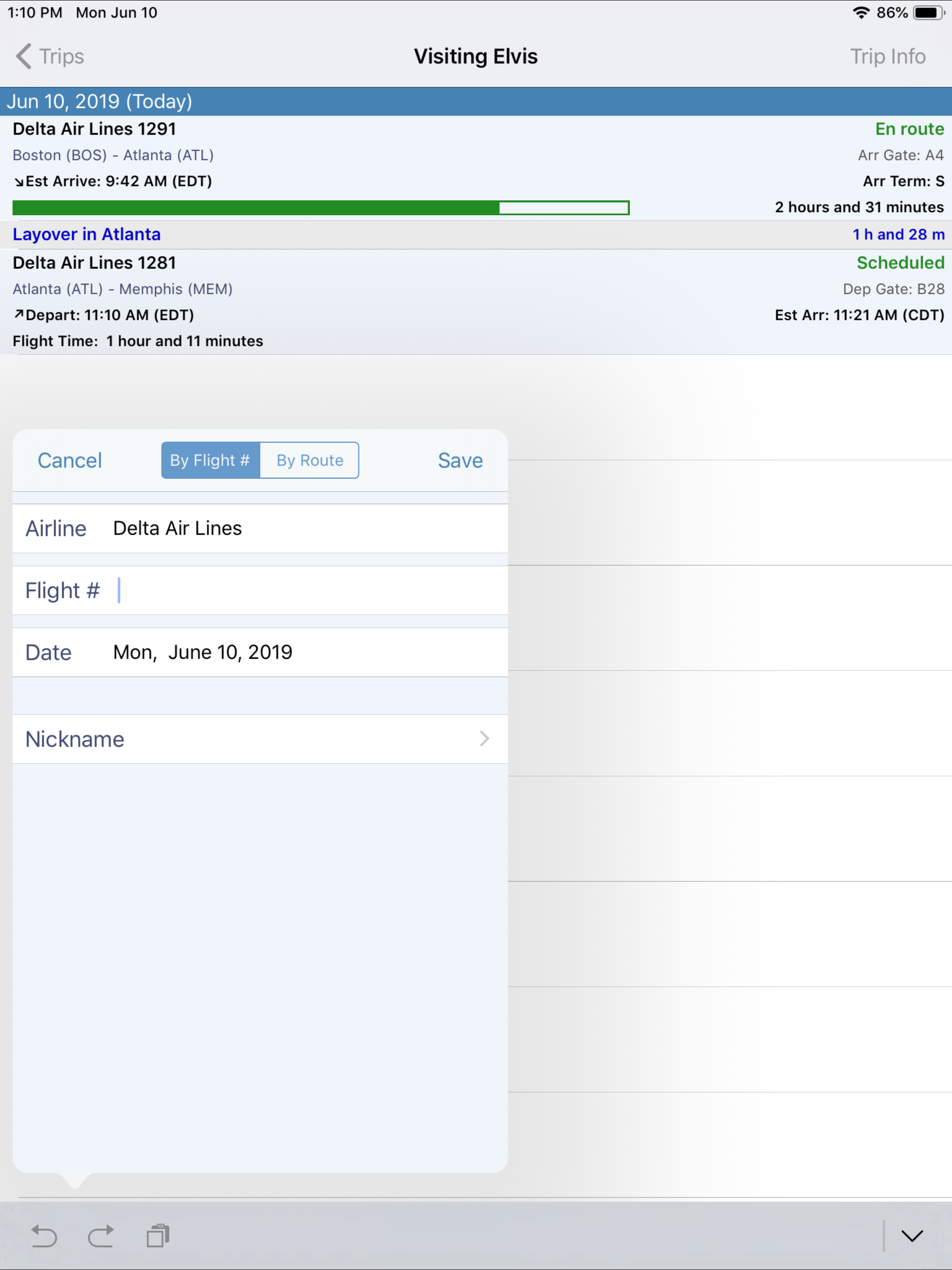Screen dimensions: 952x1270
Task: Select the By Flight # segment
Action: [x=210, y=460]
